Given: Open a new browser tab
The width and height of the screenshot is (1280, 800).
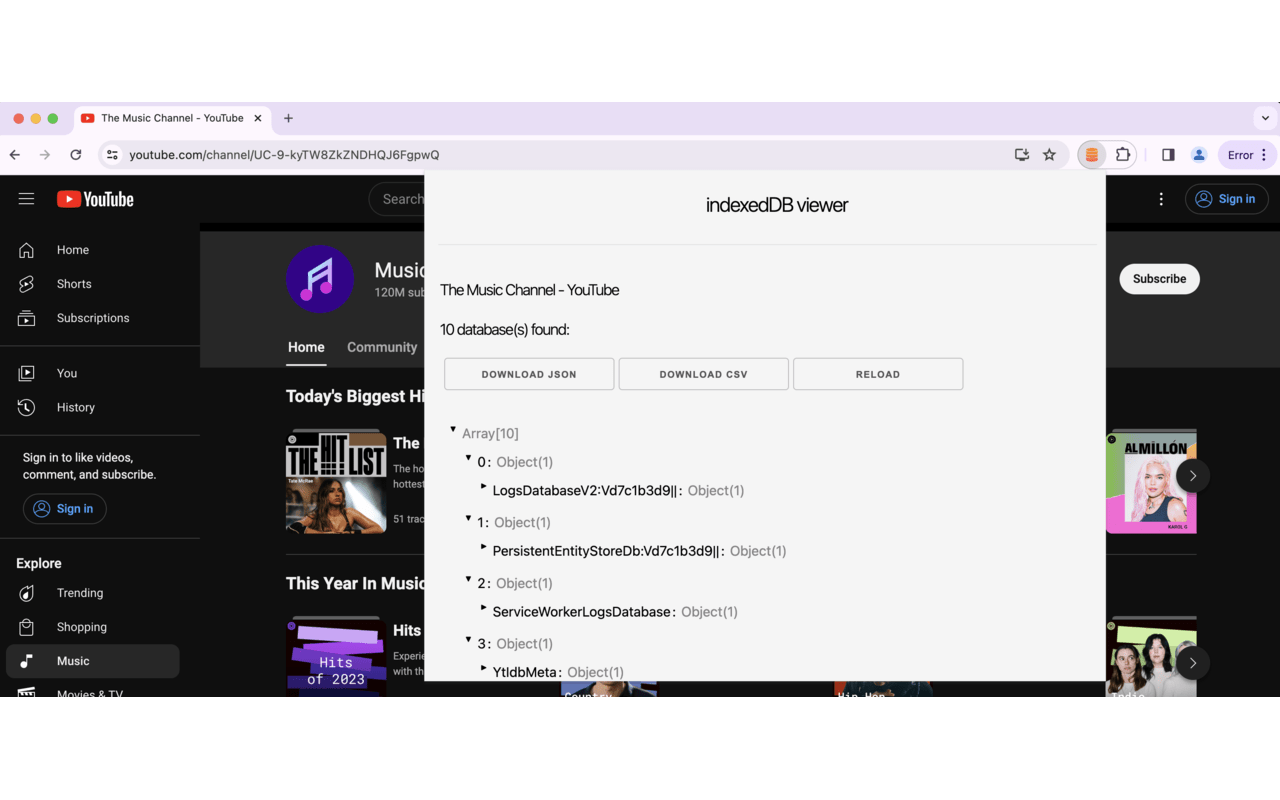Looking at the screenshot, I should click(288, 118).
